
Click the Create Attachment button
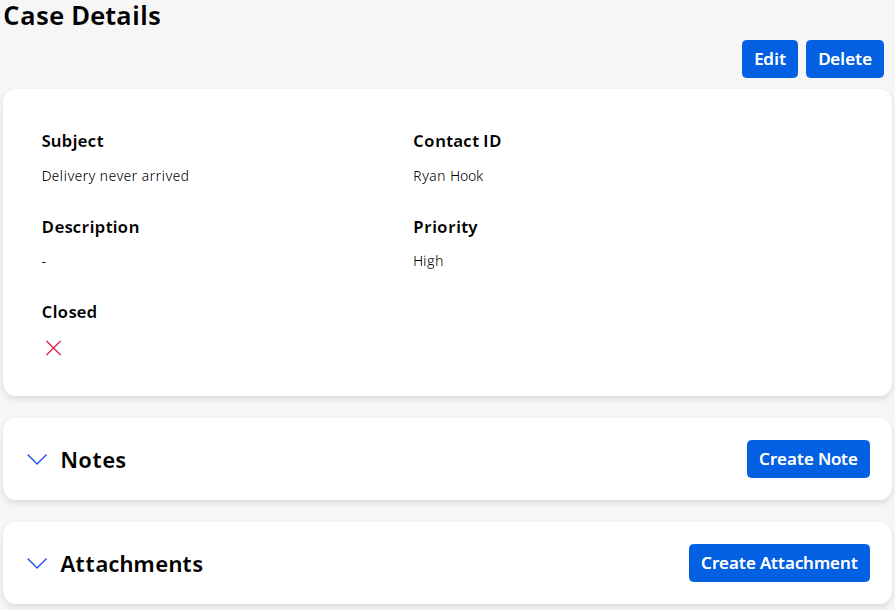(779, 563)
